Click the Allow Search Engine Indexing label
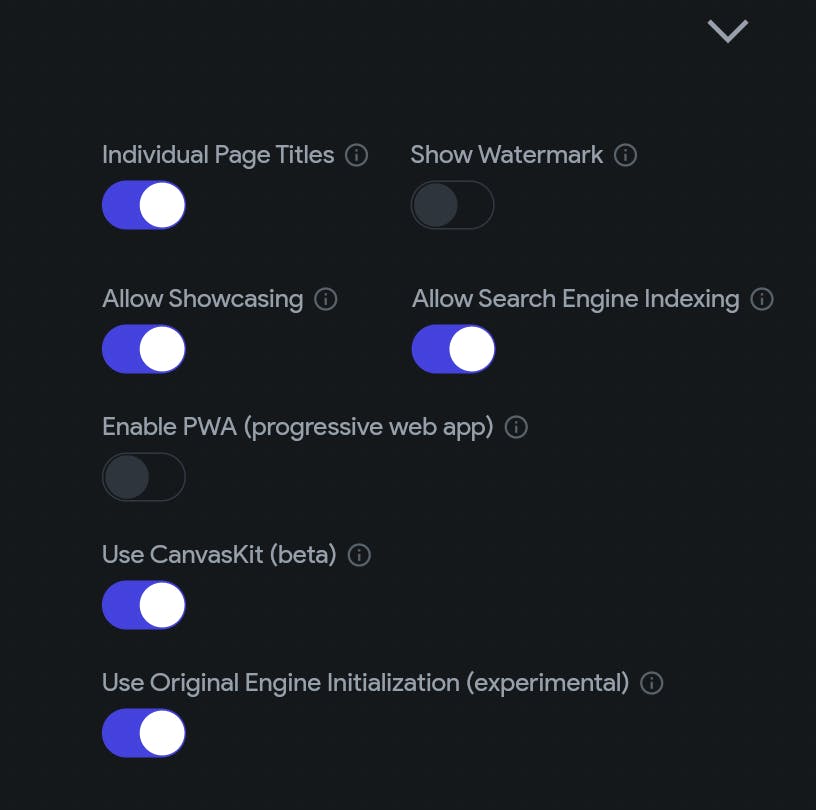 coord(575,299)
